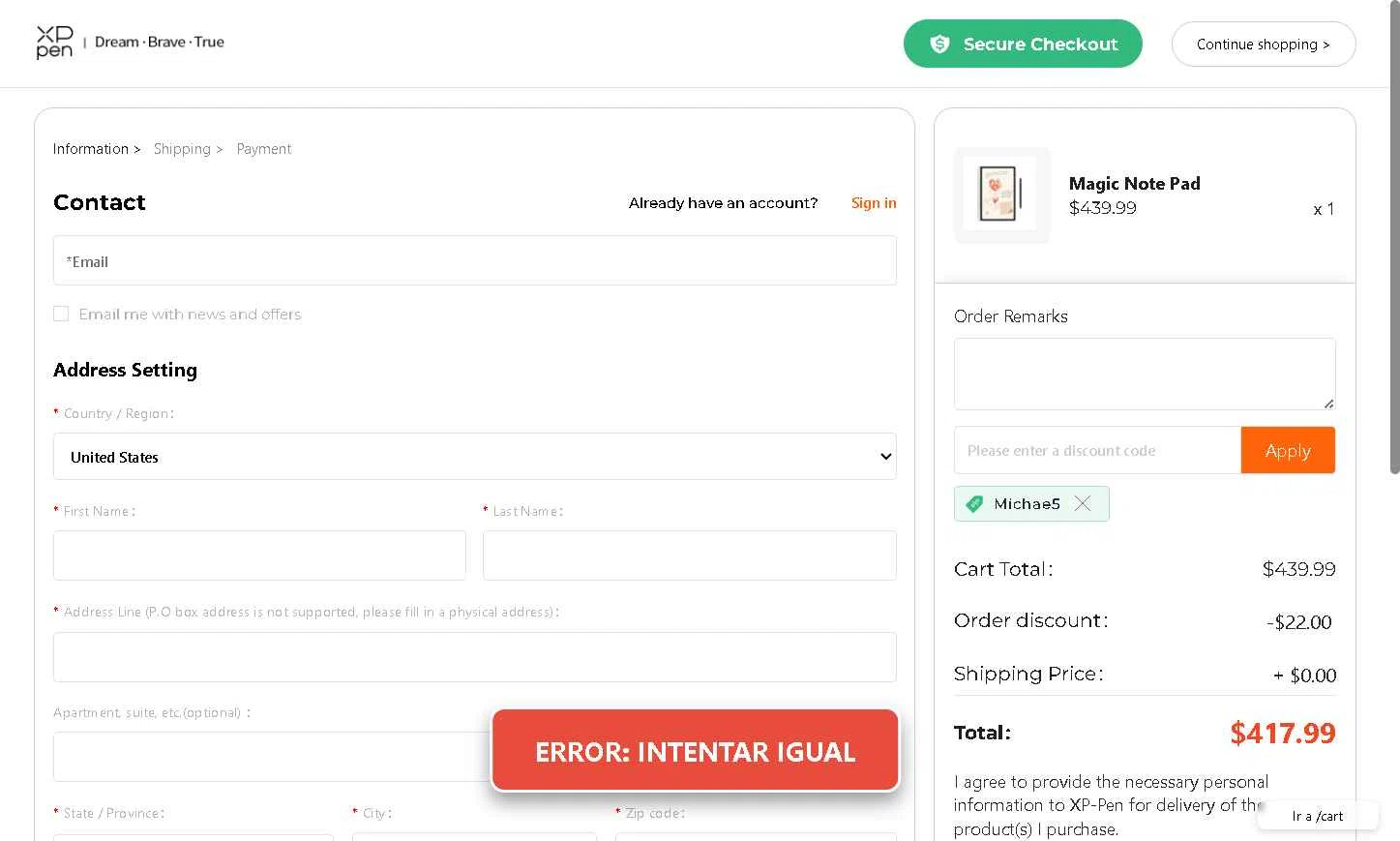1400x841 pixels.
Task: Click the Secure Checkout shield icon
Action: coord(939,44)
